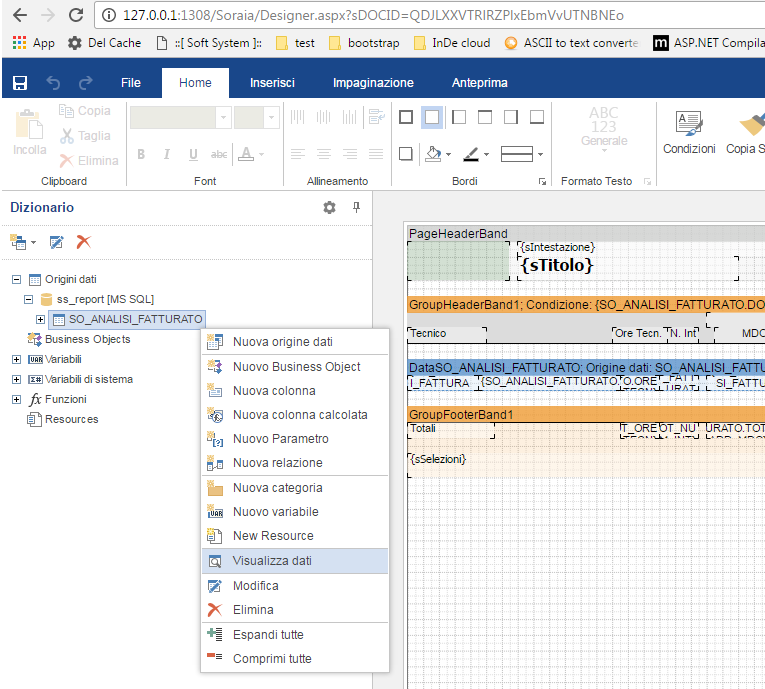Select the {sTitolo} text component
The width and height of the screenshot is (765, 689).
[627, 266]
